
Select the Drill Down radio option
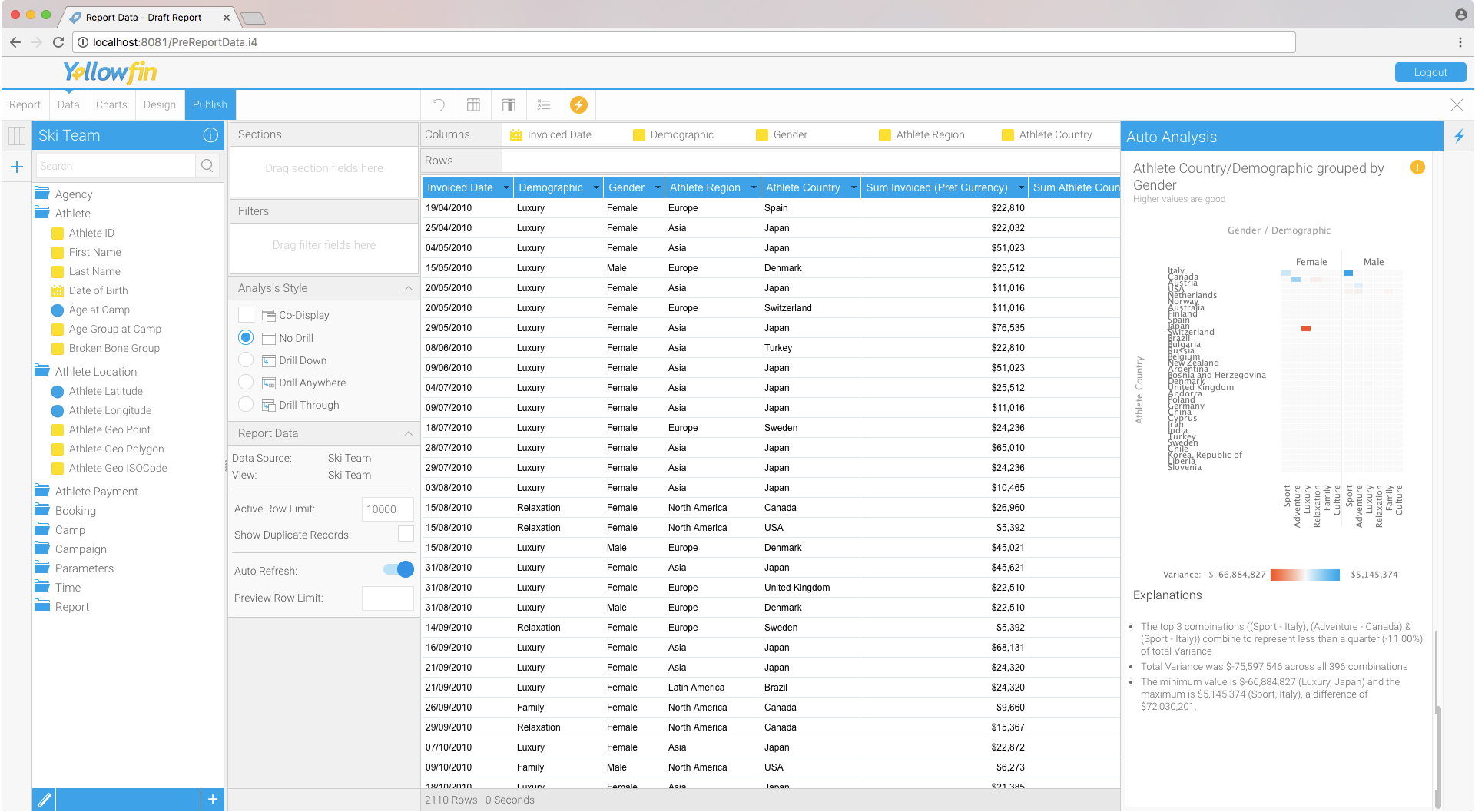pyautogui.click(x=246, y=360)
